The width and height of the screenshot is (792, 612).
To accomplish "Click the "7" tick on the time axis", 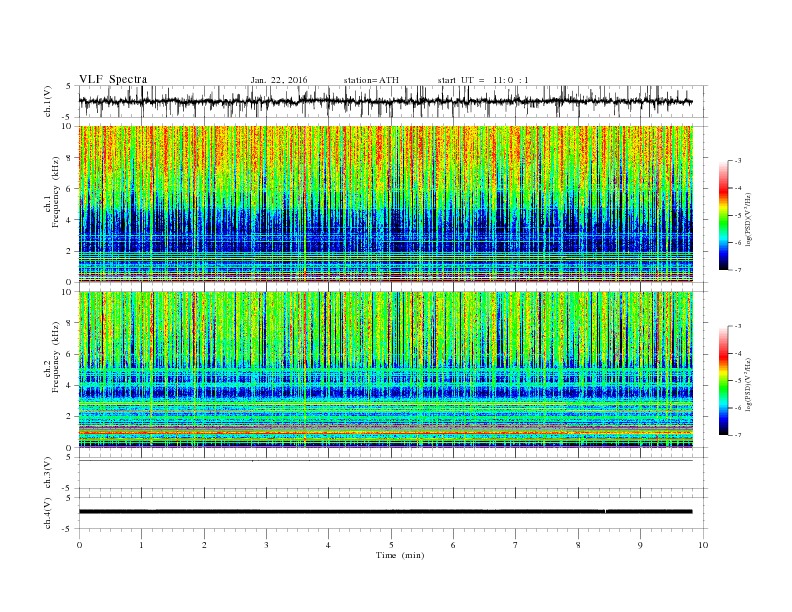I will pyautogui.click(x=516, y=545).
